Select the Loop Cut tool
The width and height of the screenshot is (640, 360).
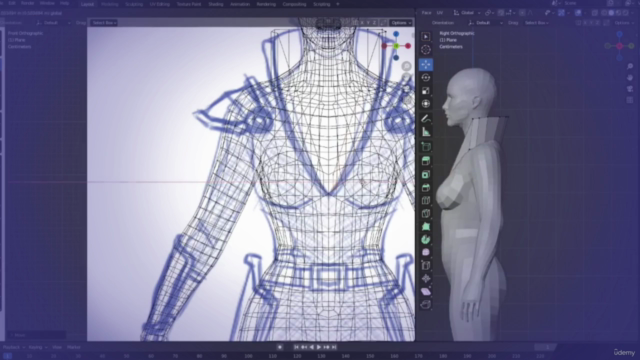point(426,200)
